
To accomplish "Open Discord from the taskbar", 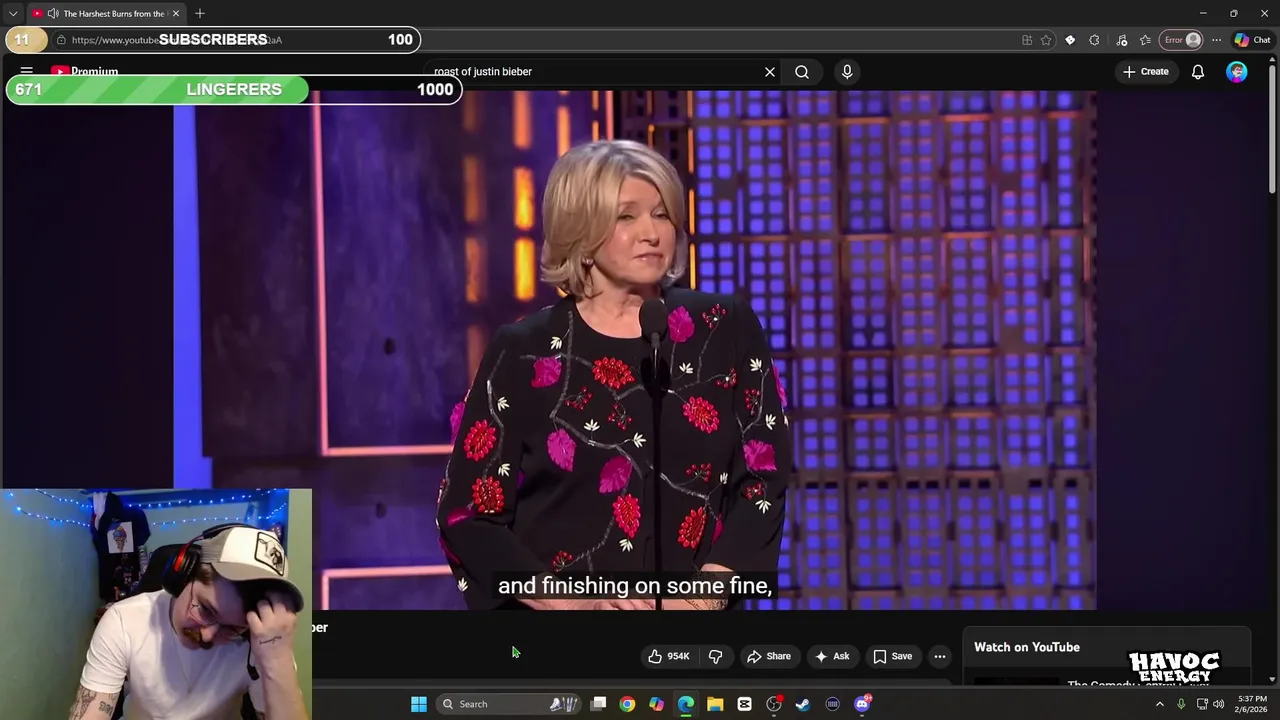I will (x=862, y=704).
